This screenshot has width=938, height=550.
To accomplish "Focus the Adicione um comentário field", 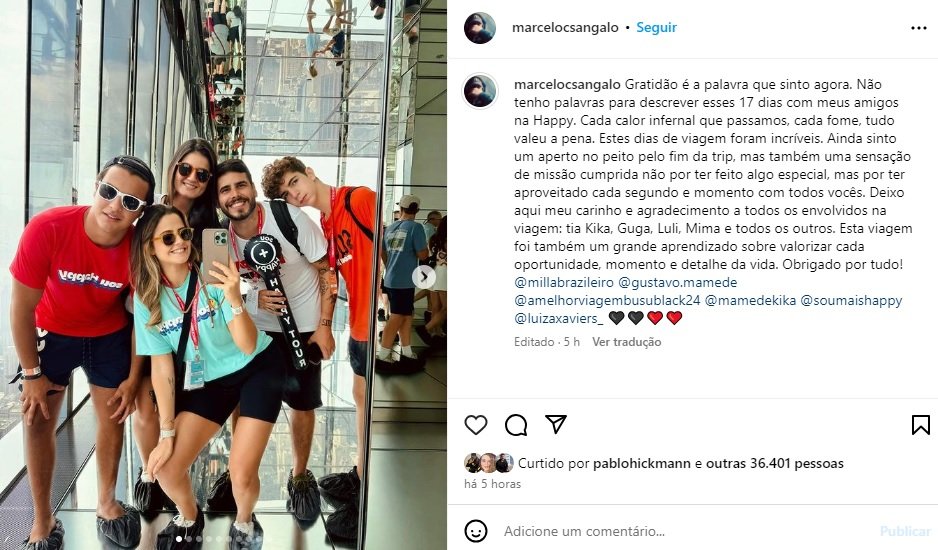I will [x=687, y=531].
